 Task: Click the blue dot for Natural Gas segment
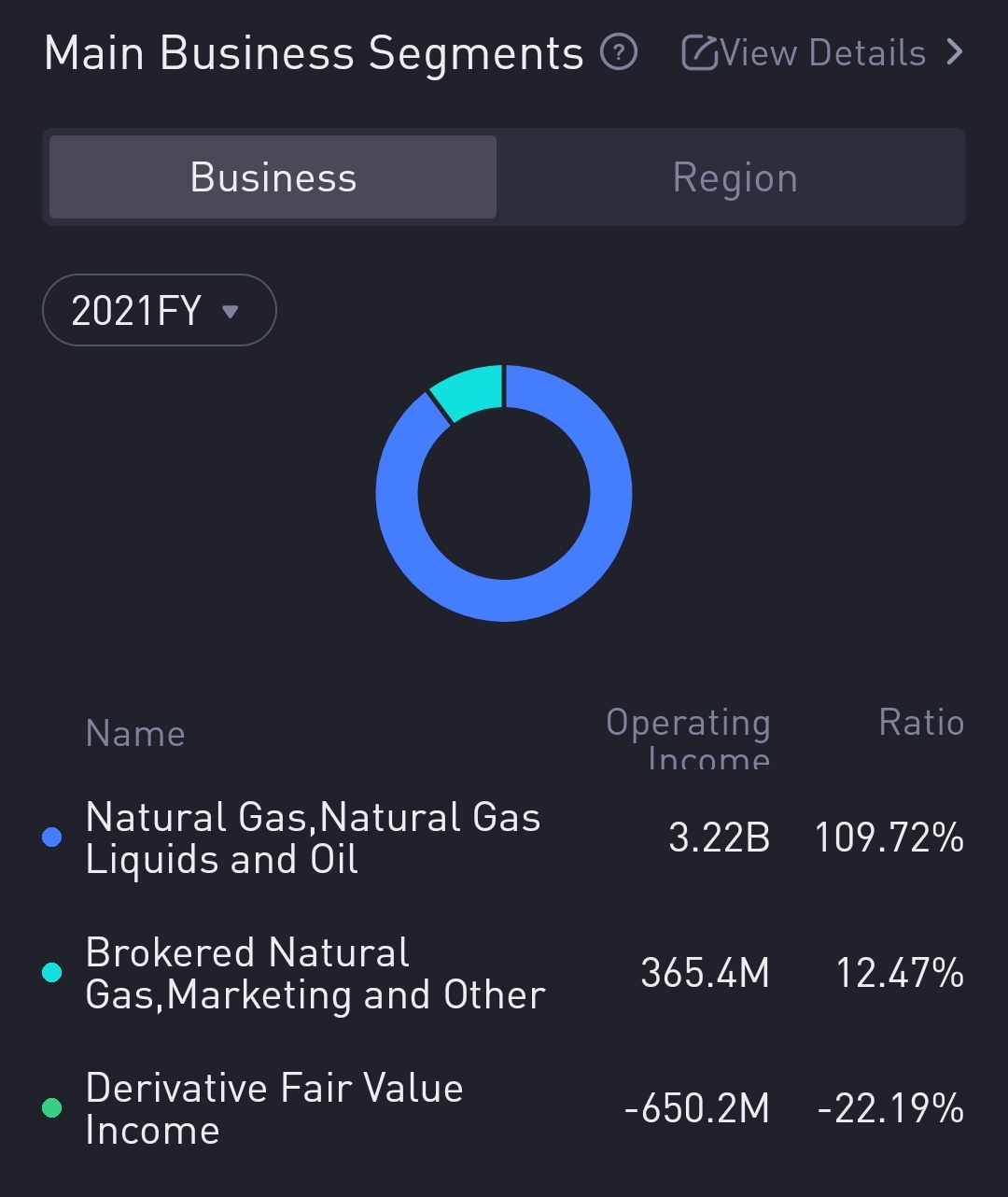tap(52, 838)
